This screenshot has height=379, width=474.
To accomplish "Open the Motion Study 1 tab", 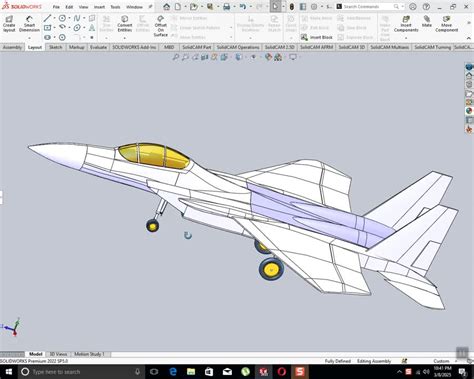I will pyautogui.click(x=89, y=354).
